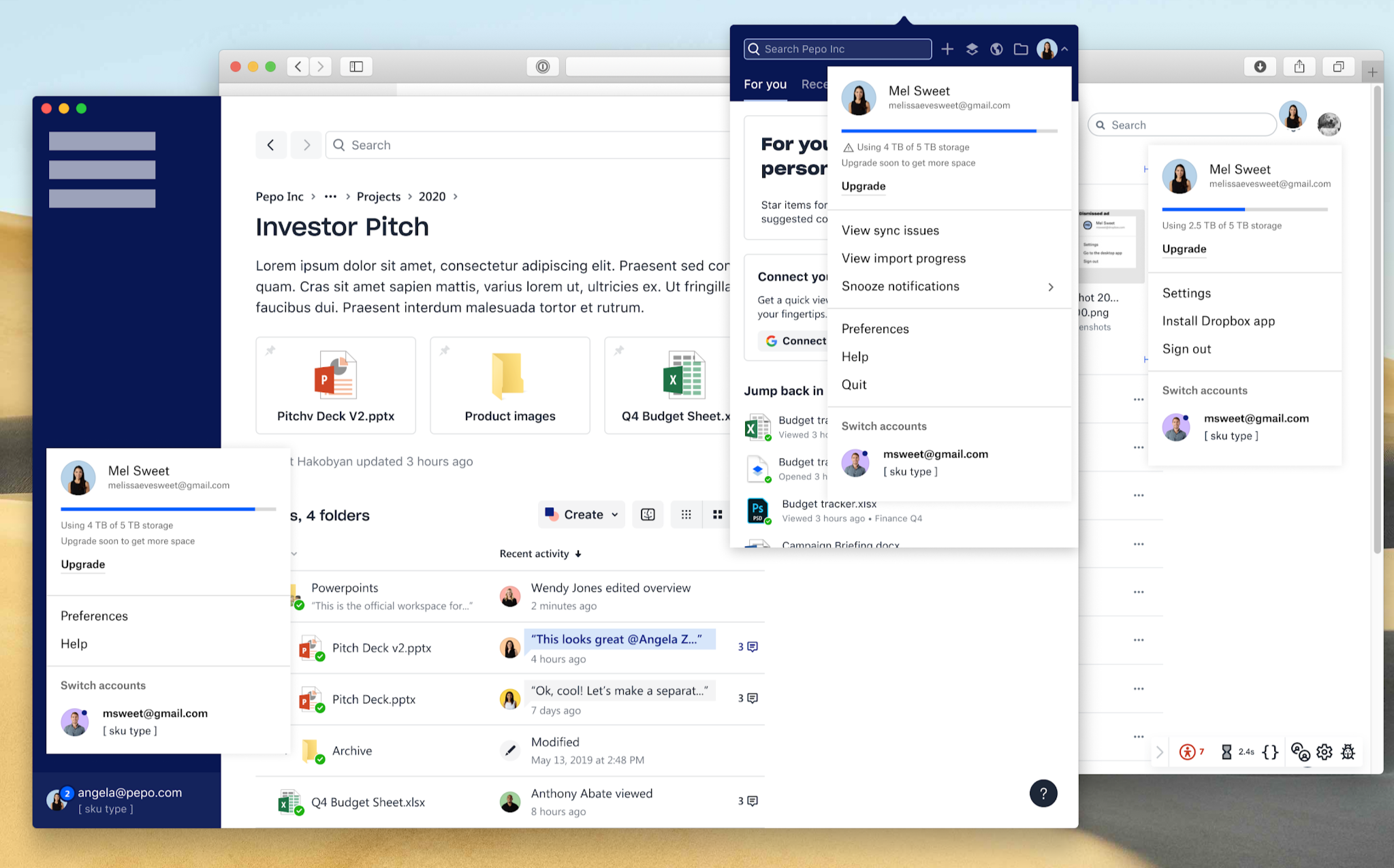Click the Search Pepo Inc field
The image size is (1394, 868).
point(838,49)
